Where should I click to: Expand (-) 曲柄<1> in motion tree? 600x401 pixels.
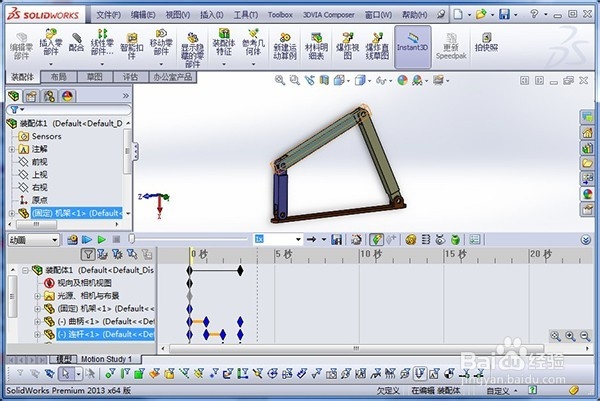point(37,321)
